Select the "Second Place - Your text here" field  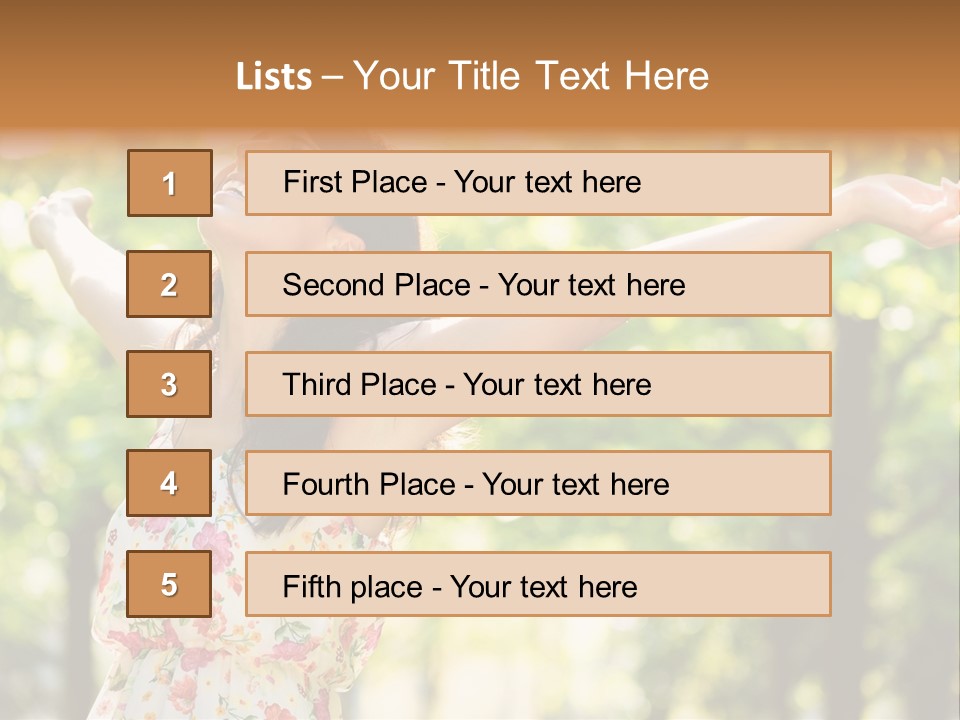pyautogui.click(x=538, y=284)
